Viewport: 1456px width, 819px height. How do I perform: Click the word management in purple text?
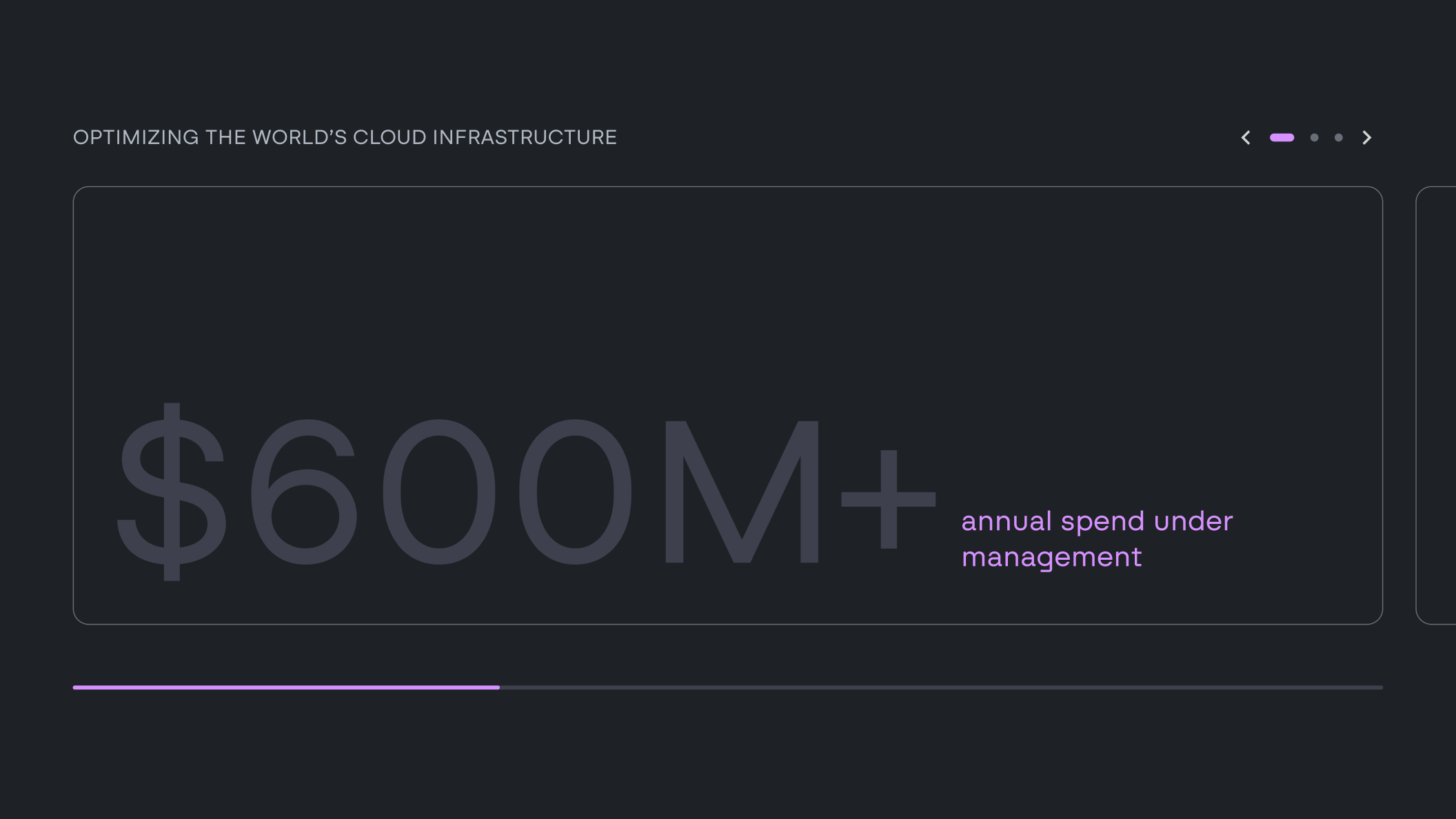tap(1051, 558)
